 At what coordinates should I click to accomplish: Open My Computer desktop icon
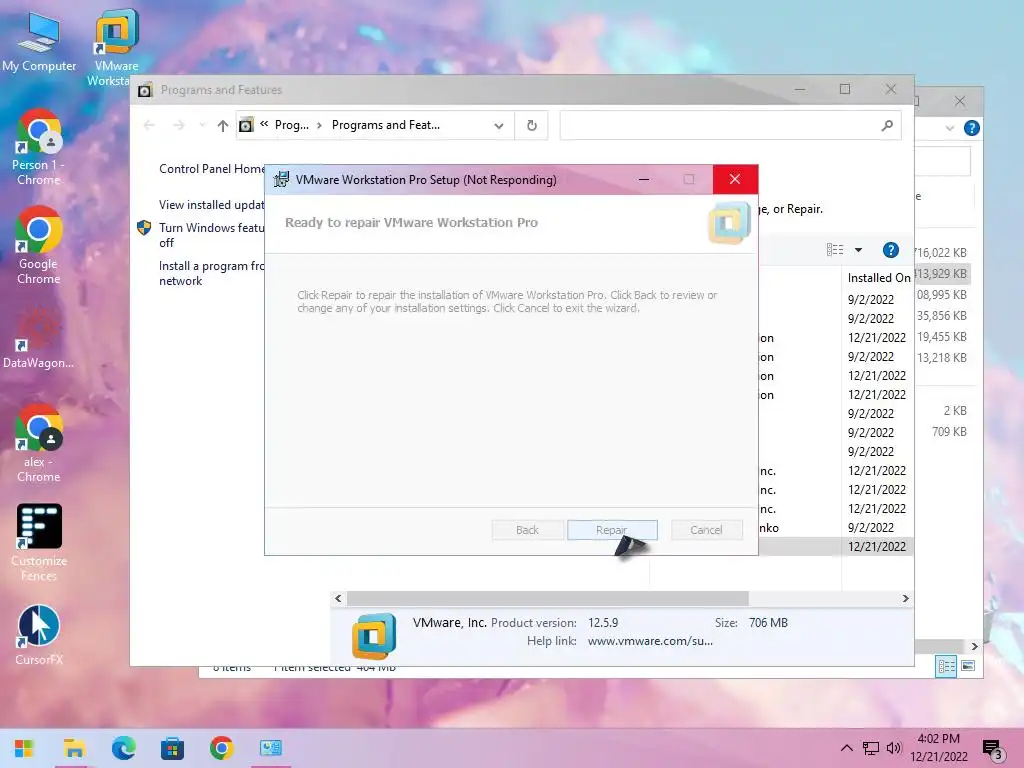(x=39, y=42)
